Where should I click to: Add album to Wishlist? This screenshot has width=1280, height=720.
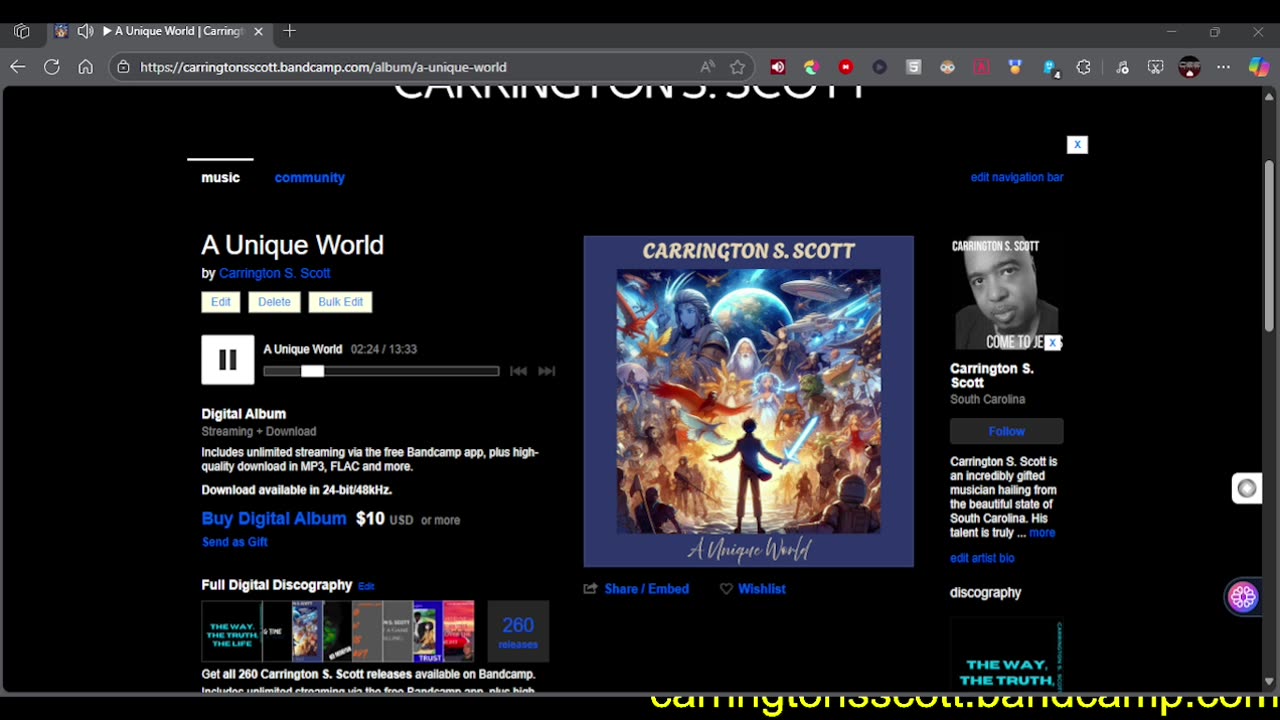click(x=753, y=589)
